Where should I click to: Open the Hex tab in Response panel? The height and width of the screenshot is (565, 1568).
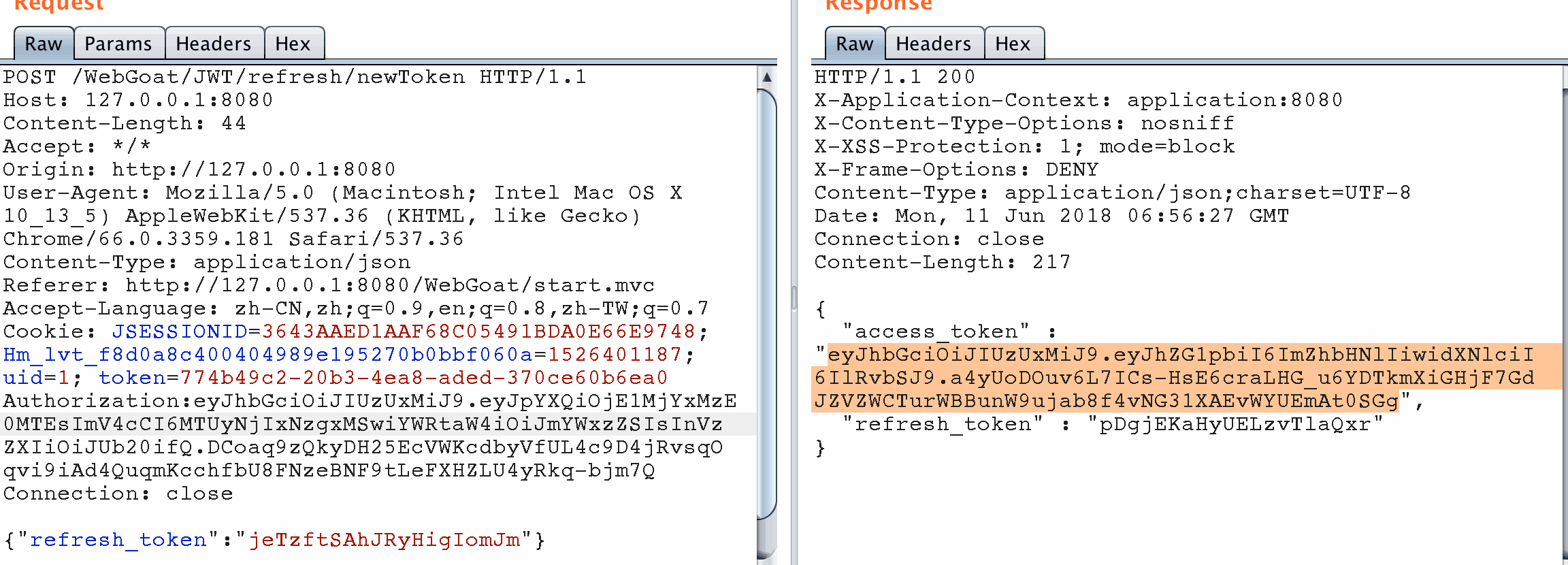(x=1013, y=44)
